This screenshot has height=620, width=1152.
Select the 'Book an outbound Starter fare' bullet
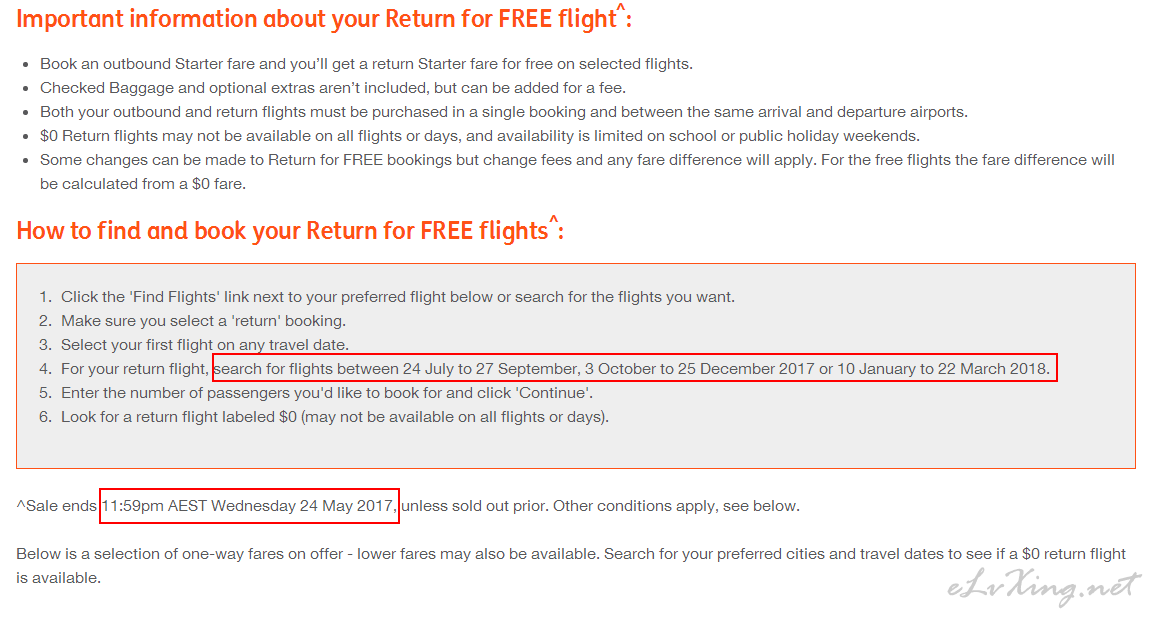click(x=366, y=64)
